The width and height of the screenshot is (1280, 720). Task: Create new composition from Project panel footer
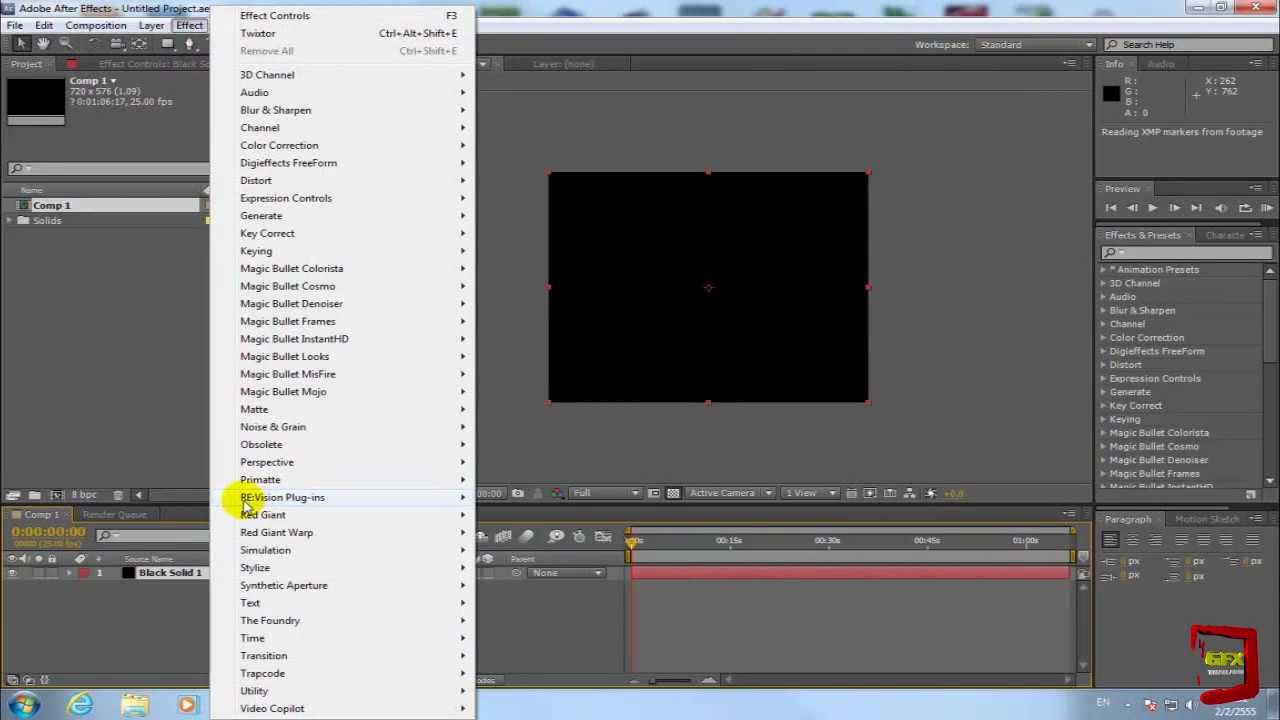point(57,495)
